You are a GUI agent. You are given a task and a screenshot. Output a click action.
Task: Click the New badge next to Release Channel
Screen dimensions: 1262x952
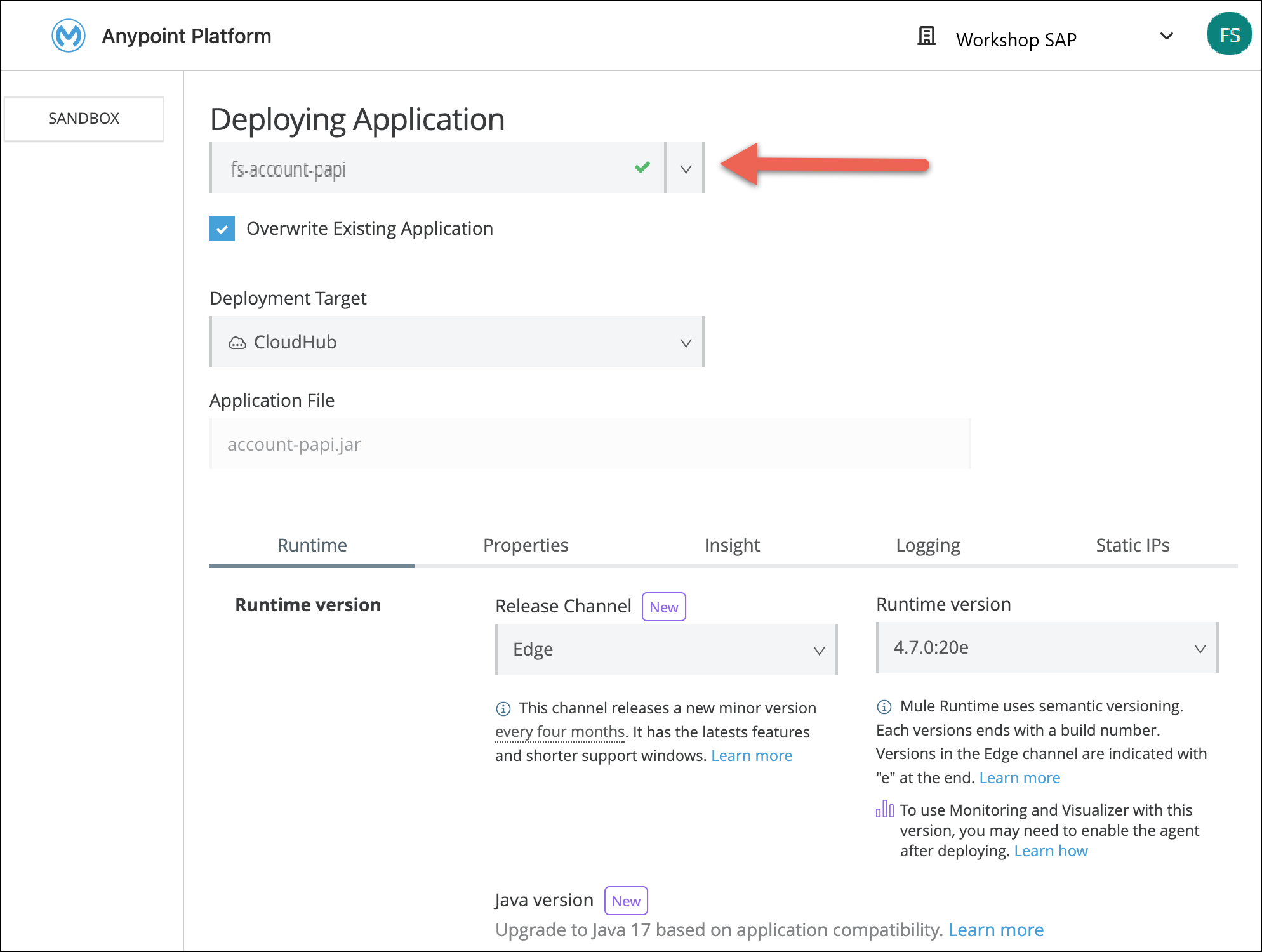664,607
